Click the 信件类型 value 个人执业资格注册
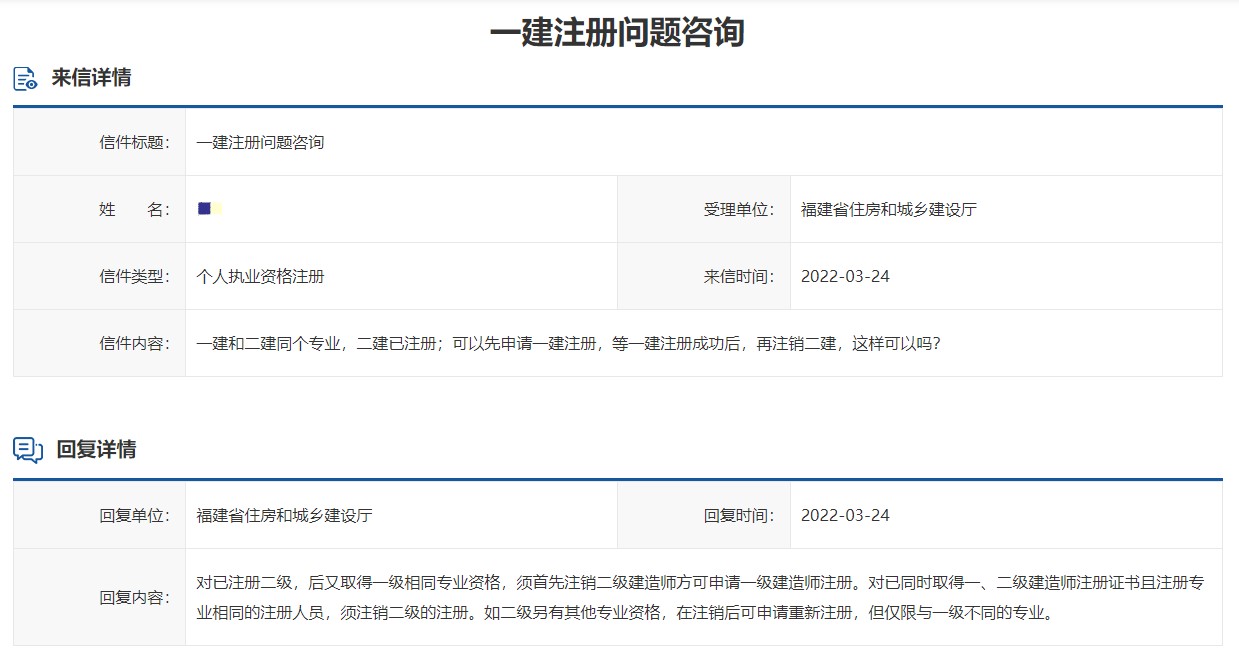1239x671 pixels. 258,275
